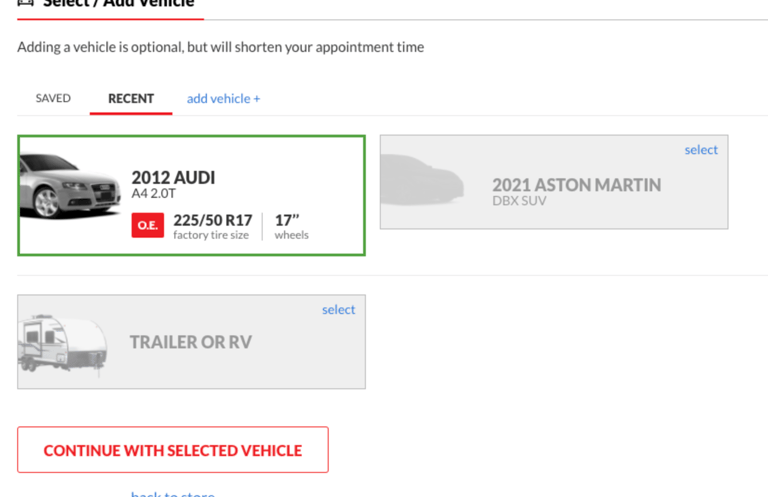Click the back to store link
This screenshot has height=497, width=768.
[x=172, y=493]
